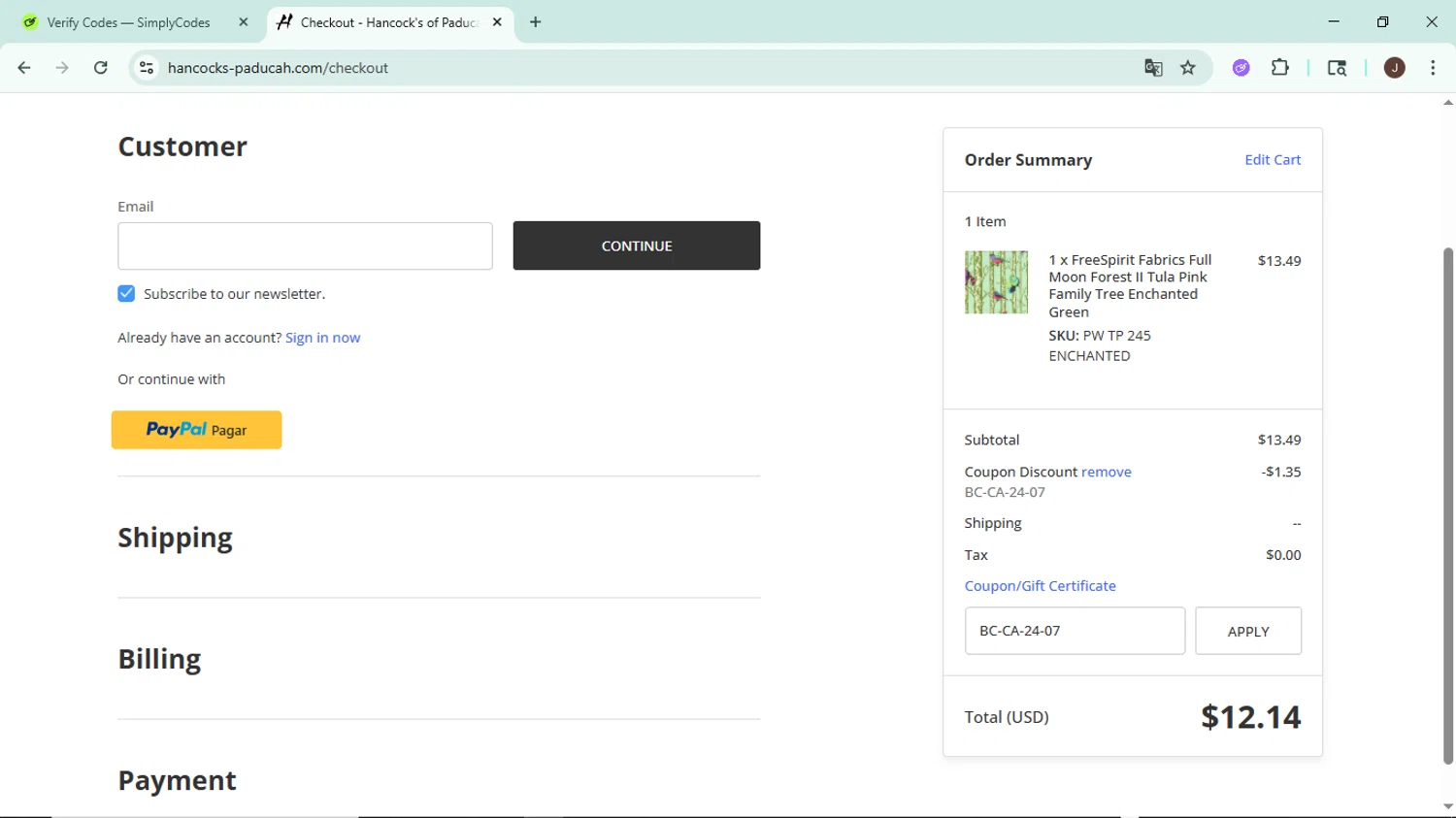This screenshot has height=818, width=1456.
Task: Click the Sign in now link
Action: coord(322,338)
